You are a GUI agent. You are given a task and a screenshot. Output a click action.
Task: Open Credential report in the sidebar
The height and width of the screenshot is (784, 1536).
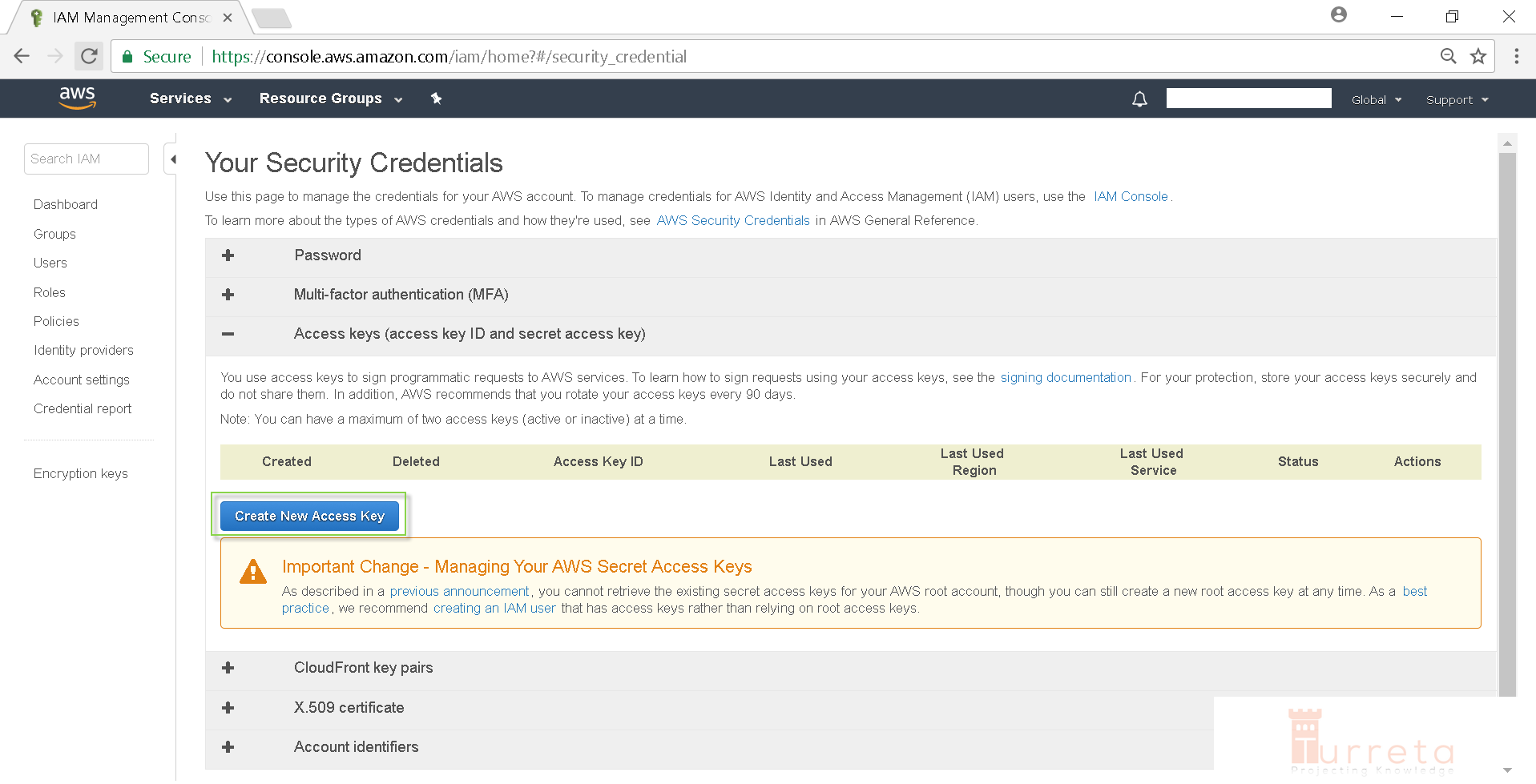[x=83, y=408]
